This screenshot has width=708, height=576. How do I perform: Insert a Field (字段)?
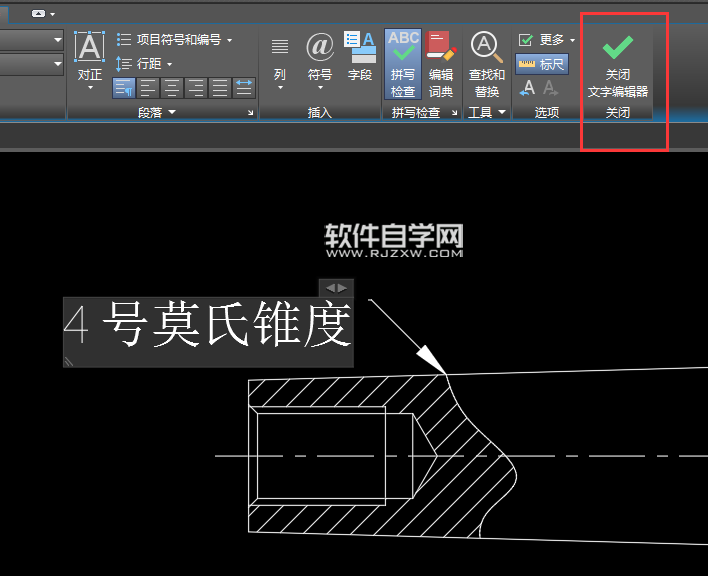[360, 56]
